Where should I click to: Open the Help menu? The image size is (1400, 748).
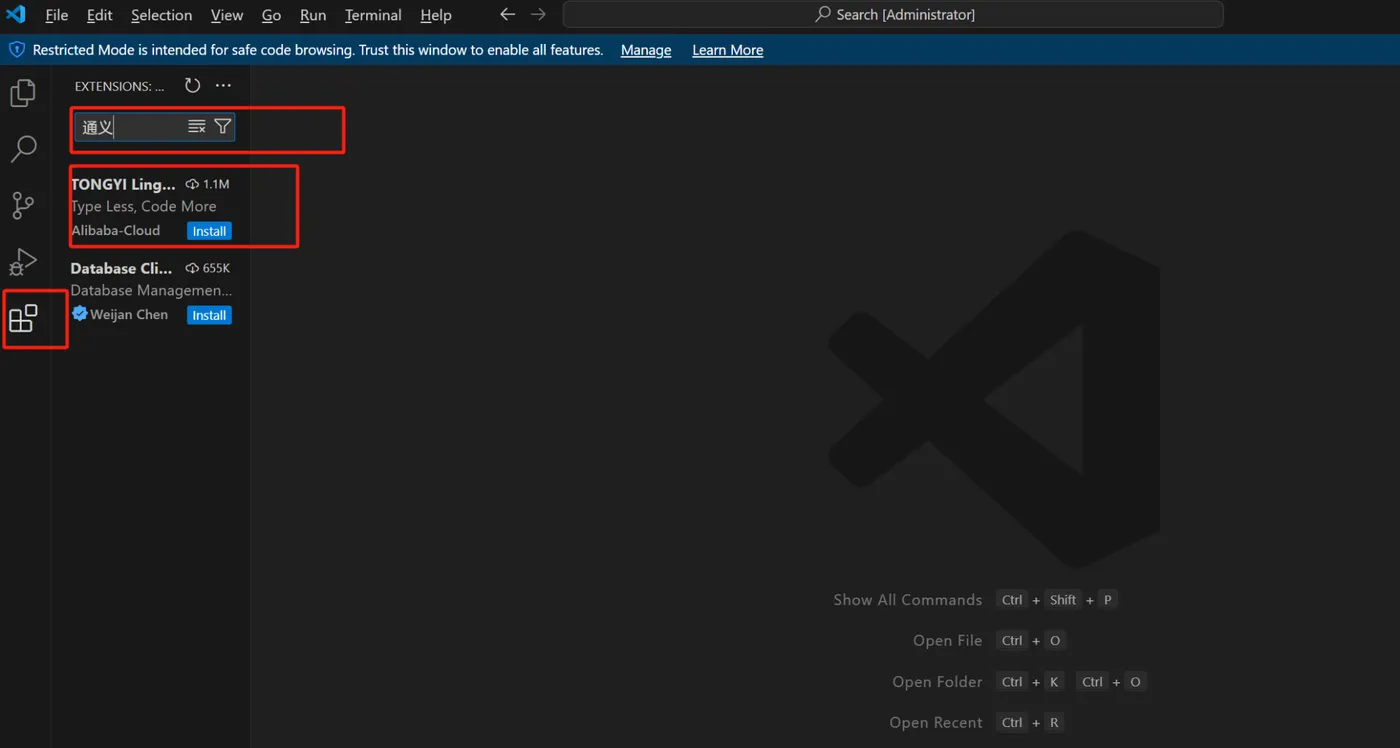point(436,15)
